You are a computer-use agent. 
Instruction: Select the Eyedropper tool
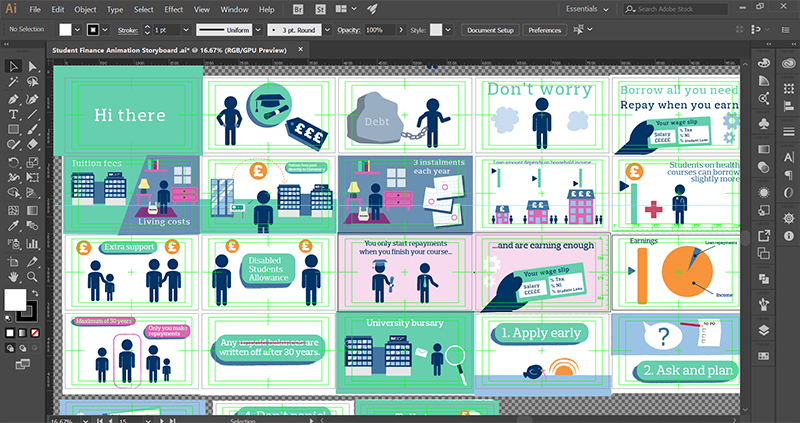tap(14, 226)
